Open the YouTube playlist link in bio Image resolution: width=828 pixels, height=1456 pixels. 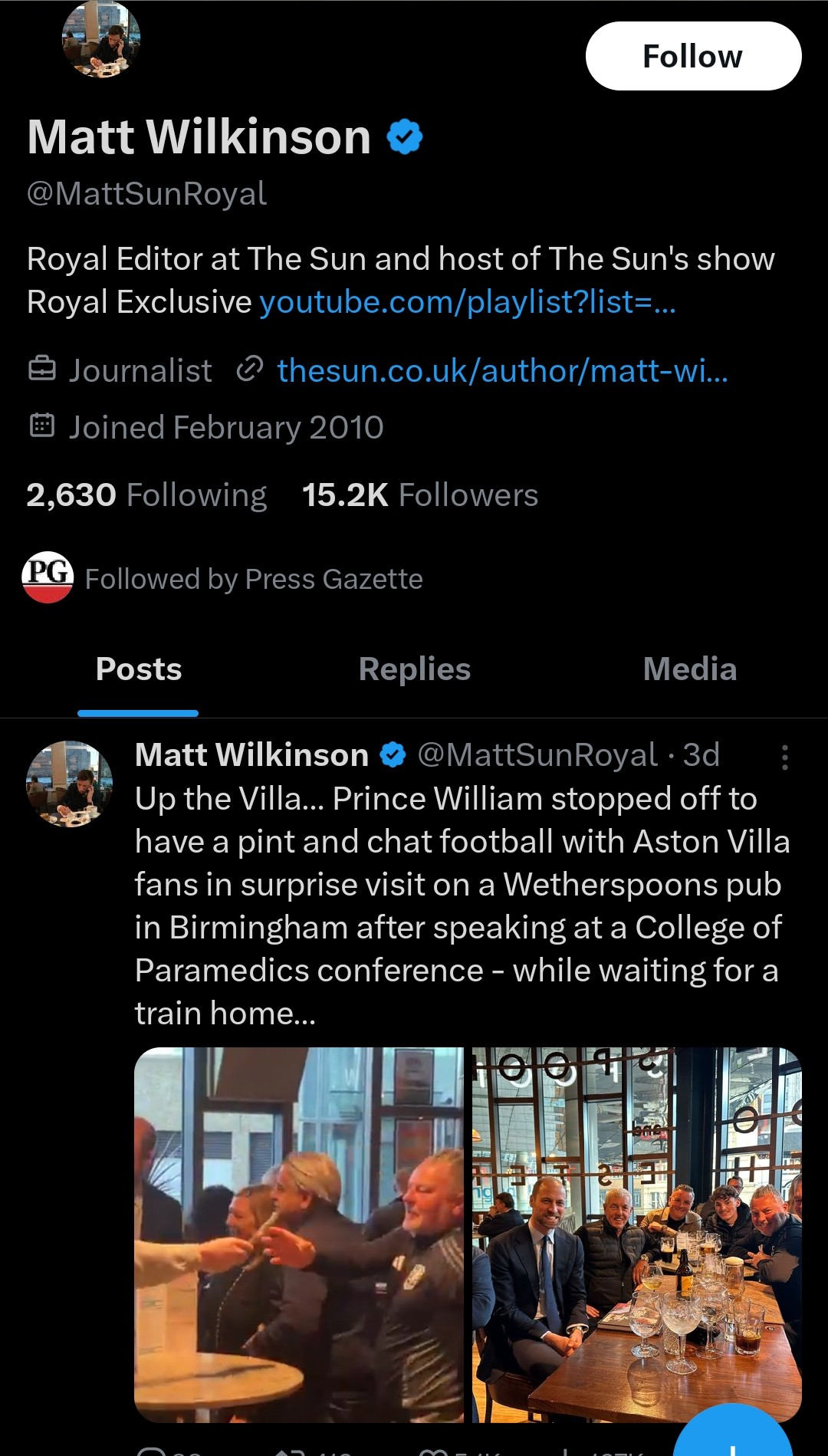[468, 302]
